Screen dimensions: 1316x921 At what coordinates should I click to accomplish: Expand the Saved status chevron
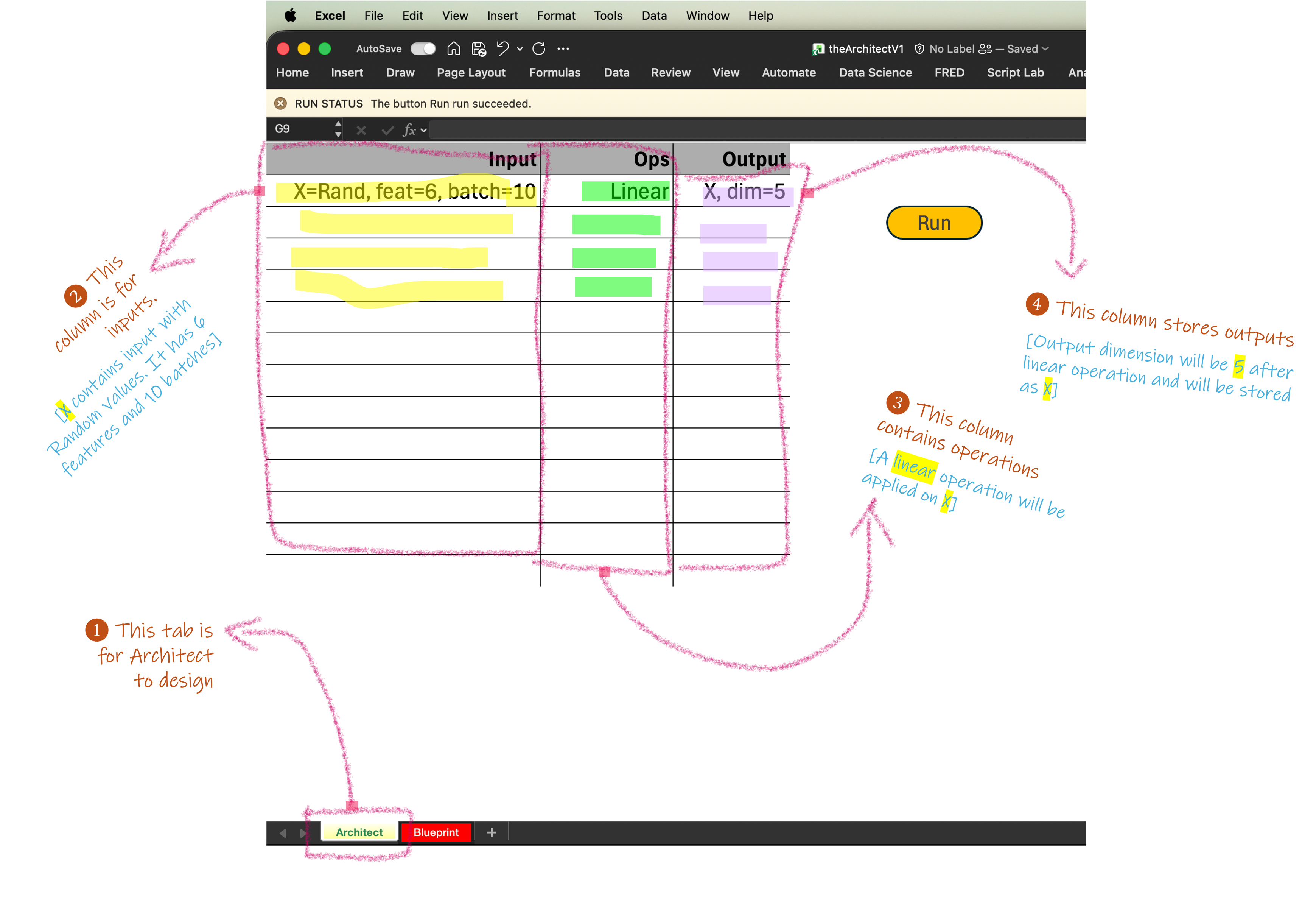tap(1045, 49)
